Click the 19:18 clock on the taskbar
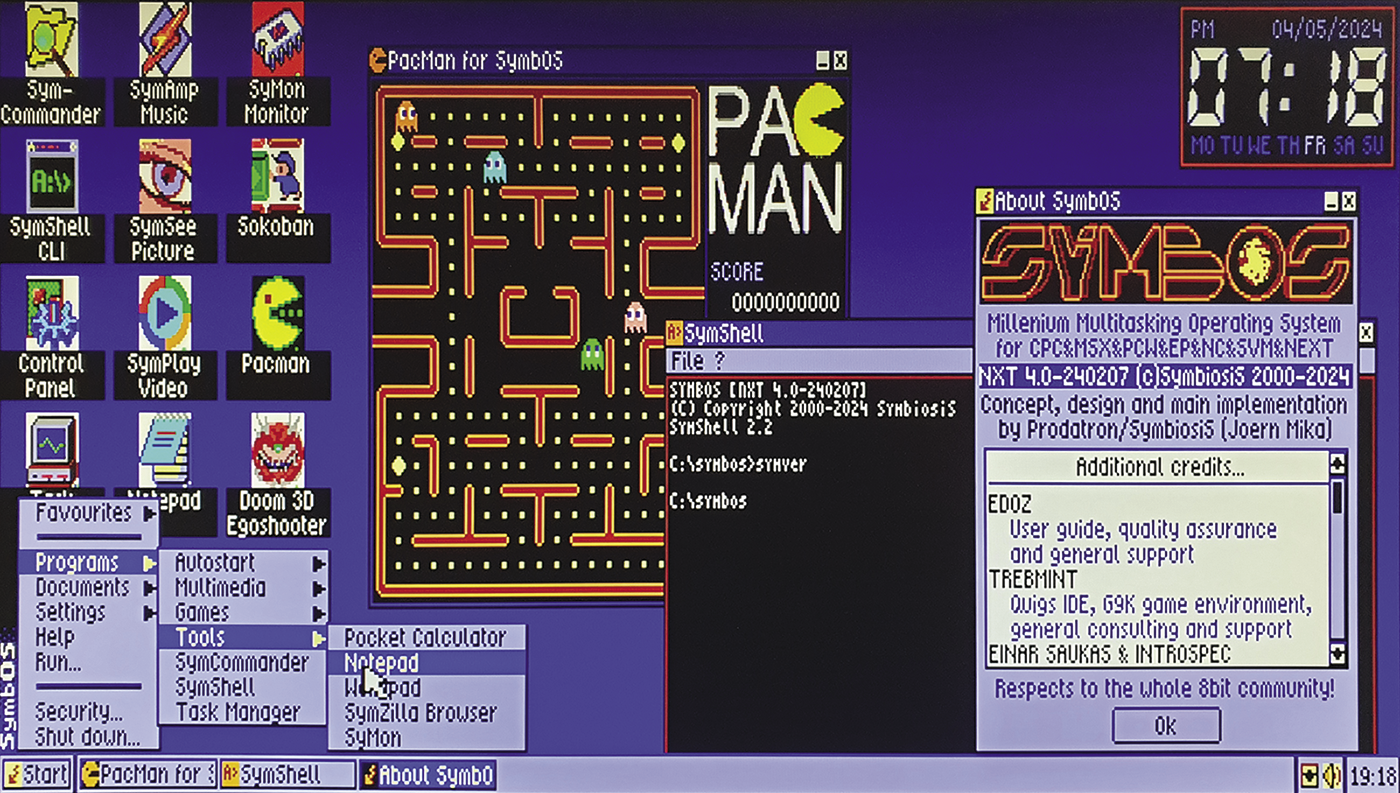Screen dimensions: 1400x793 click(1372, 775)
